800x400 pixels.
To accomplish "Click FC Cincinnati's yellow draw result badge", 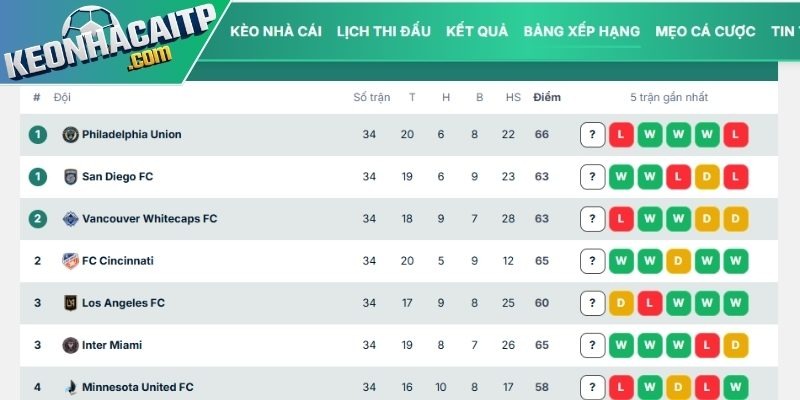I will click(x=679, y=261).
